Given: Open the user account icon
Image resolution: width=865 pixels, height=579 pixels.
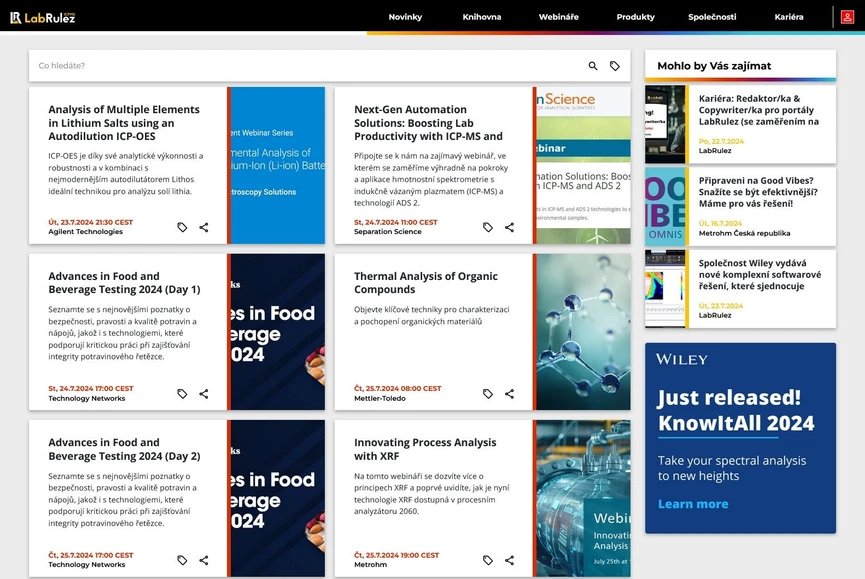Looking at the screenshot, I should click(x=847, y=17).
